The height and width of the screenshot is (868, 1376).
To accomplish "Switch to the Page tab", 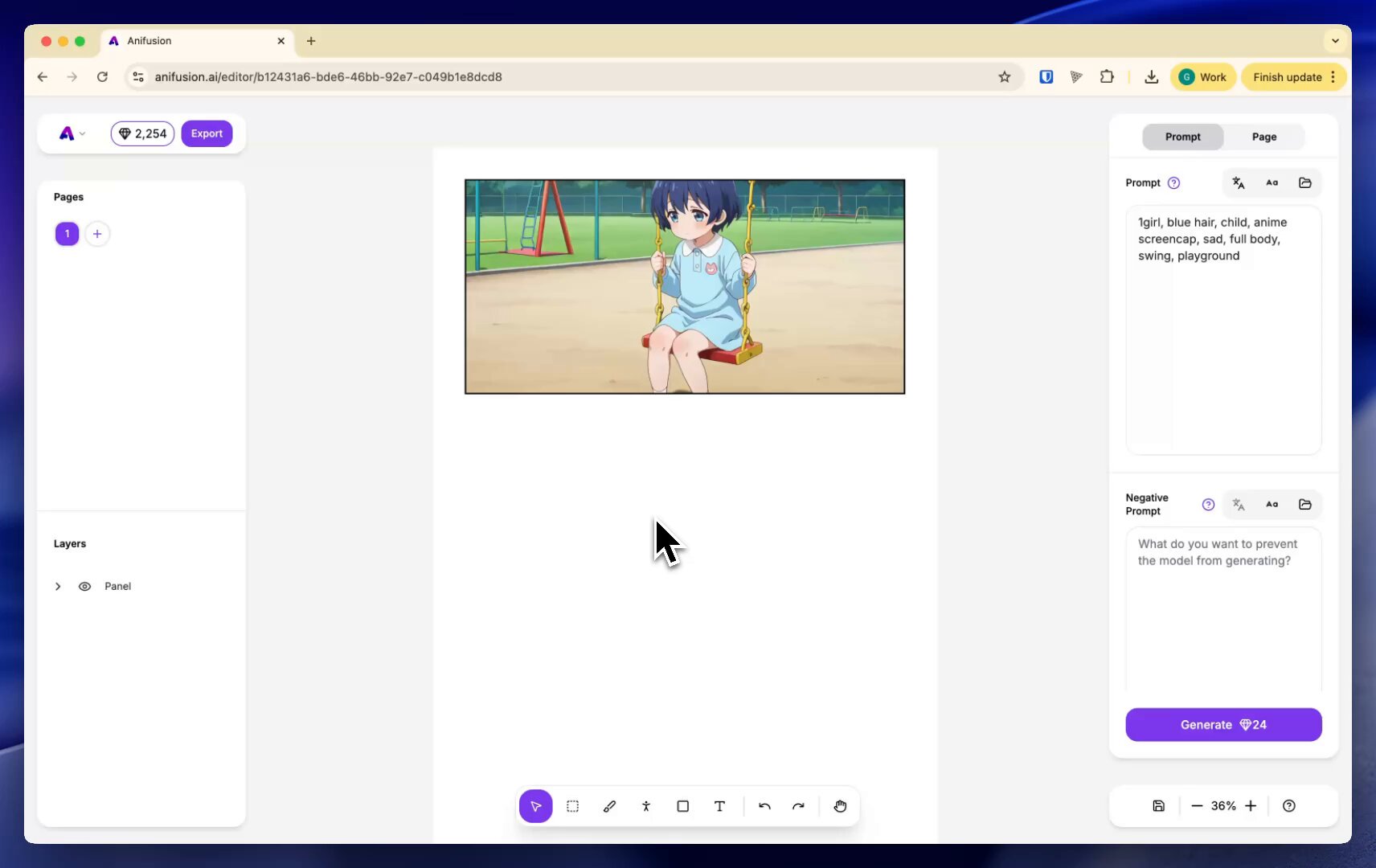I will point(1264,137).
